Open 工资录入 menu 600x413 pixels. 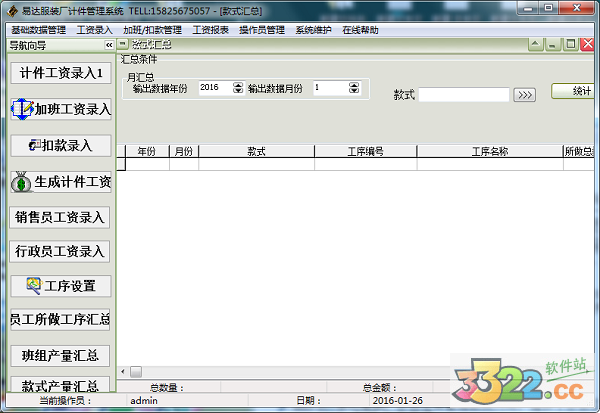[95, 30]
